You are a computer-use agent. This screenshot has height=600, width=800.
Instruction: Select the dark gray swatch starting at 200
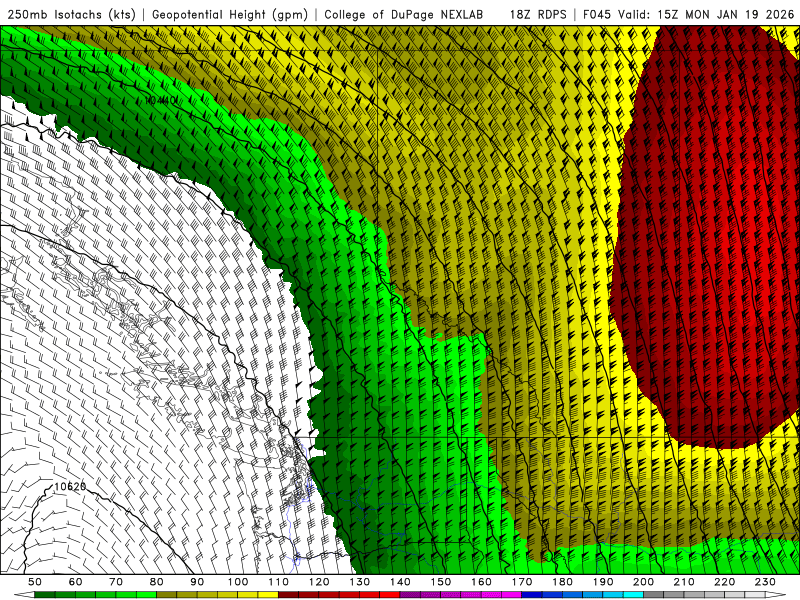pyautogui.click(x=653, y=595)
